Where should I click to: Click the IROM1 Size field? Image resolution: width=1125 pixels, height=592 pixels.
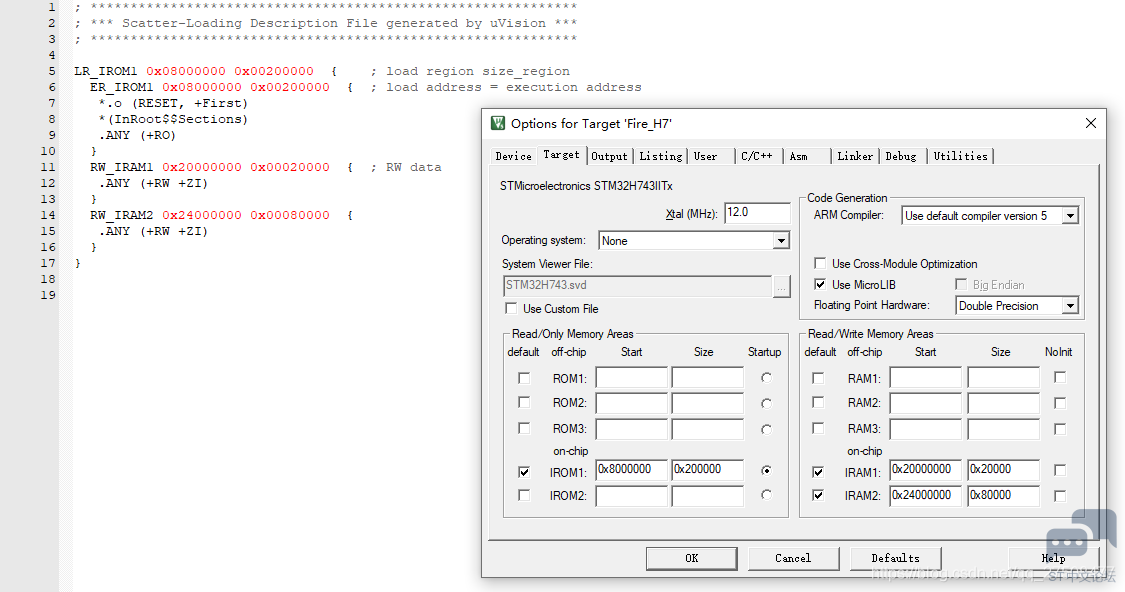click(x=707, y=469)
